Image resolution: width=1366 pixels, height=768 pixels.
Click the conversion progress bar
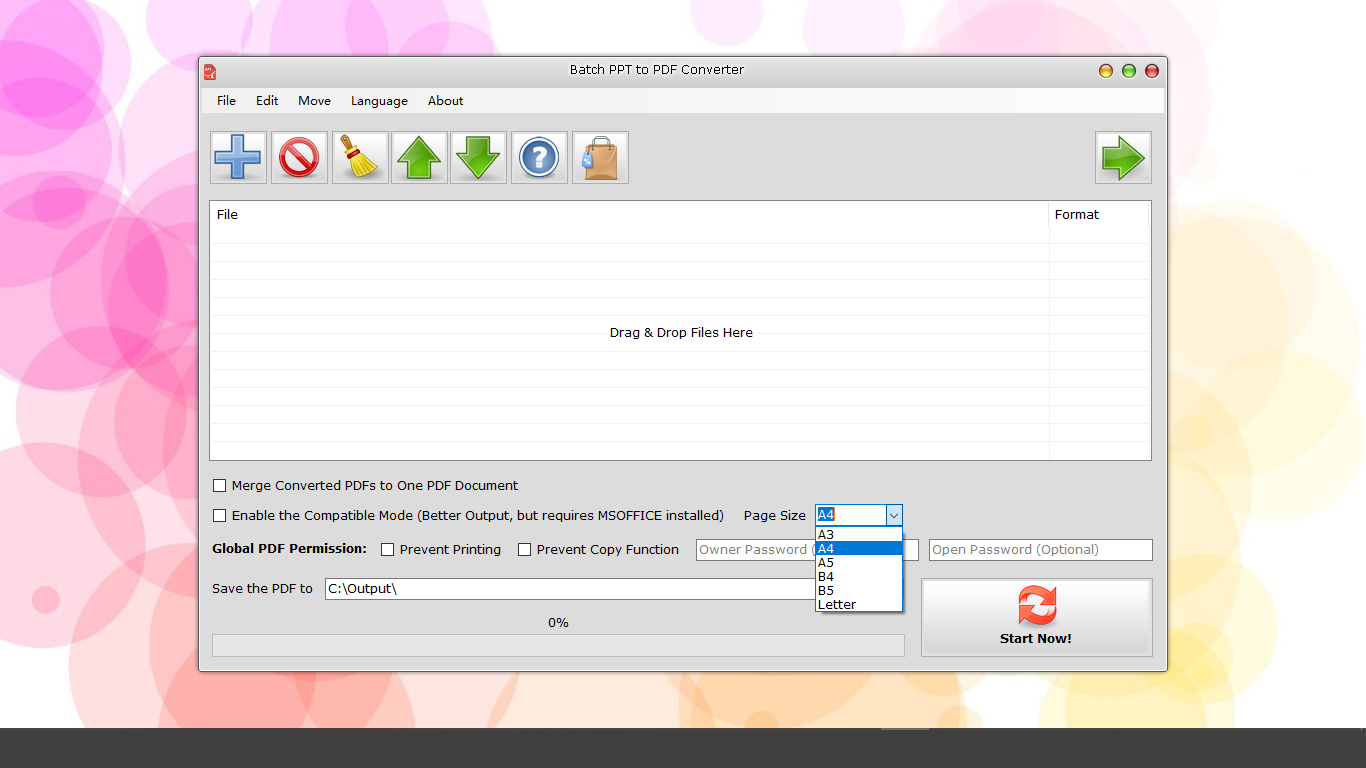pyautogui.click(x=558, y=646)
